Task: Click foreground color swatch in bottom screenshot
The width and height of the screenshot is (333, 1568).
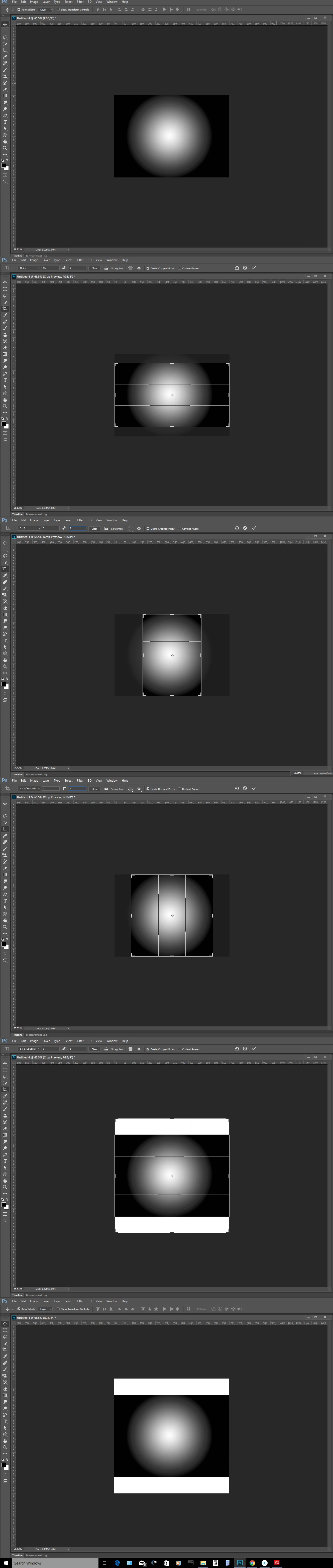Action: pos(4,1465)
